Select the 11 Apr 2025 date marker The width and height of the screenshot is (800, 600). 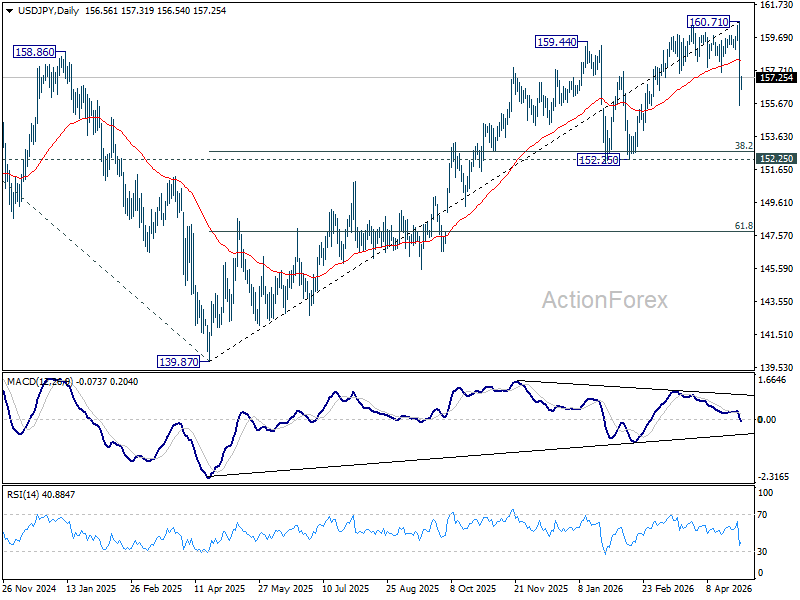(x=219, y=588)
